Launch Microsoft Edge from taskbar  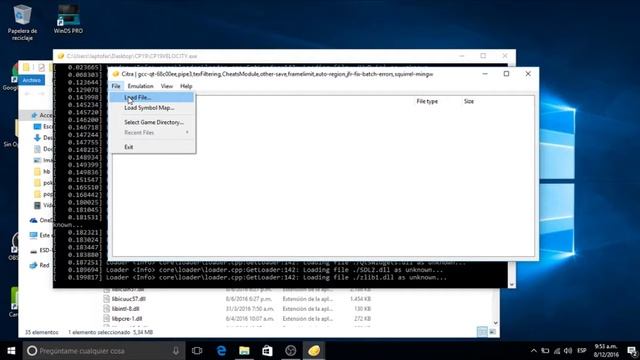click(x=221, y=351)
